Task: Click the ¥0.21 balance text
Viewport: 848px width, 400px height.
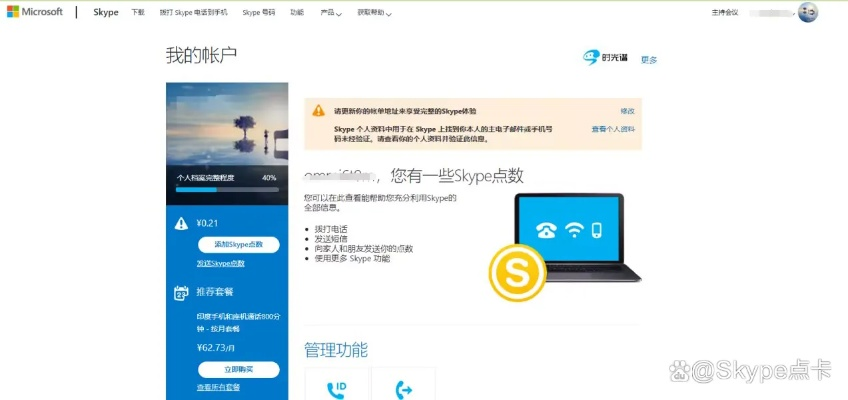Action: [x=208, y=223]
